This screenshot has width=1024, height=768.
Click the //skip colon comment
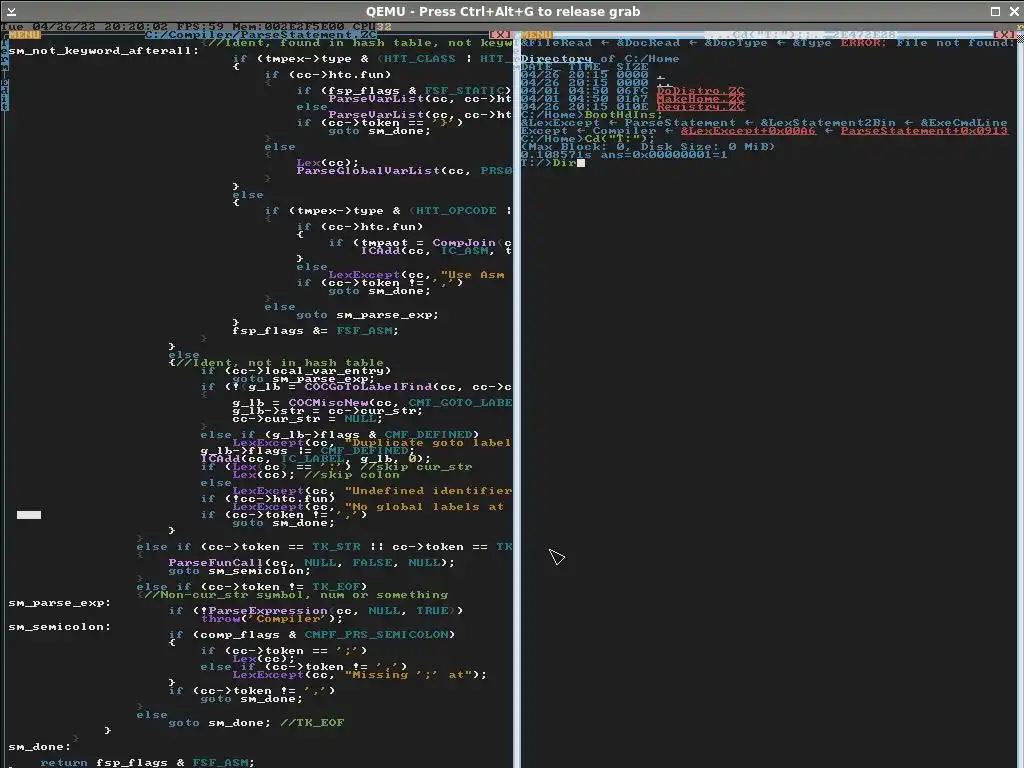tap(351, 475)
